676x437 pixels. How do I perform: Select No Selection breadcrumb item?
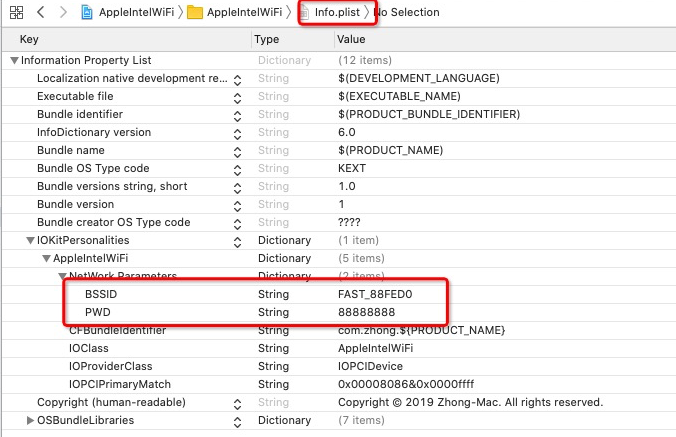406,13
